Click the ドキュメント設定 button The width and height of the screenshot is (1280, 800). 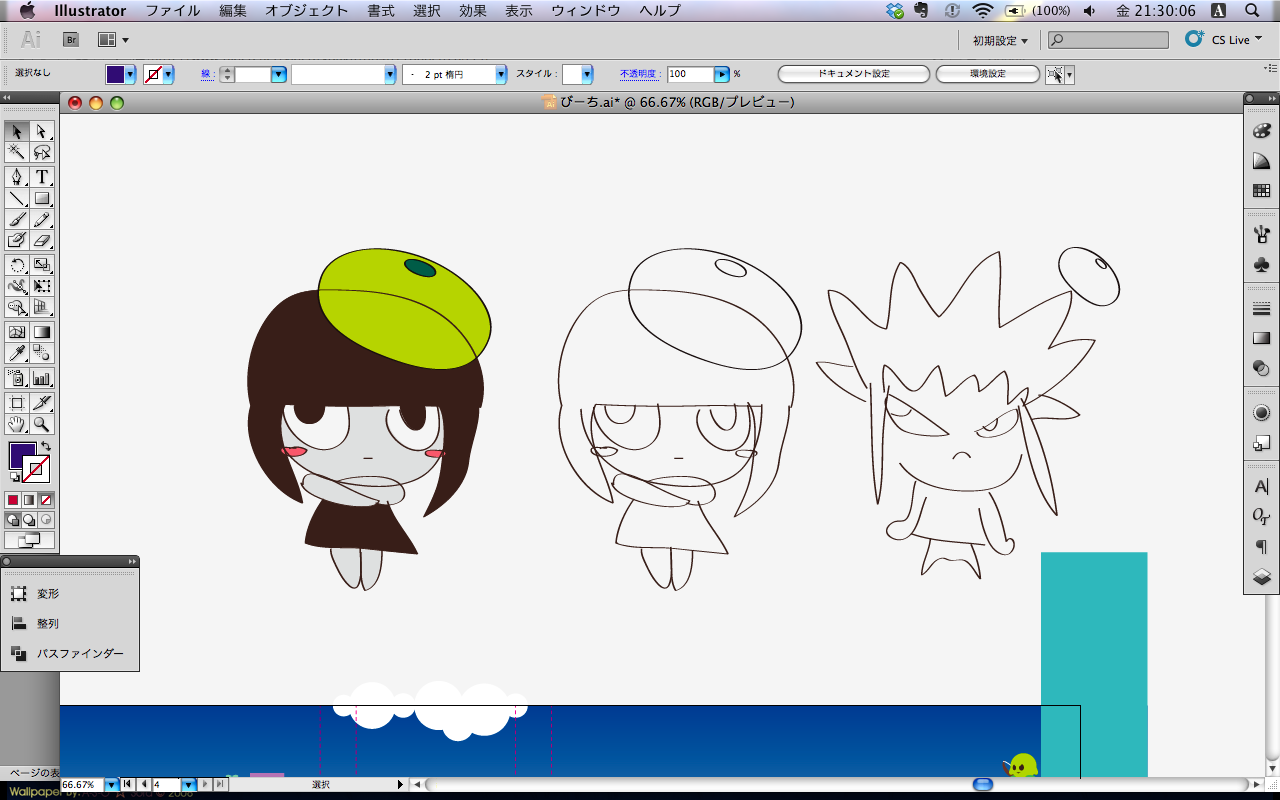click(x=853, y=74)
